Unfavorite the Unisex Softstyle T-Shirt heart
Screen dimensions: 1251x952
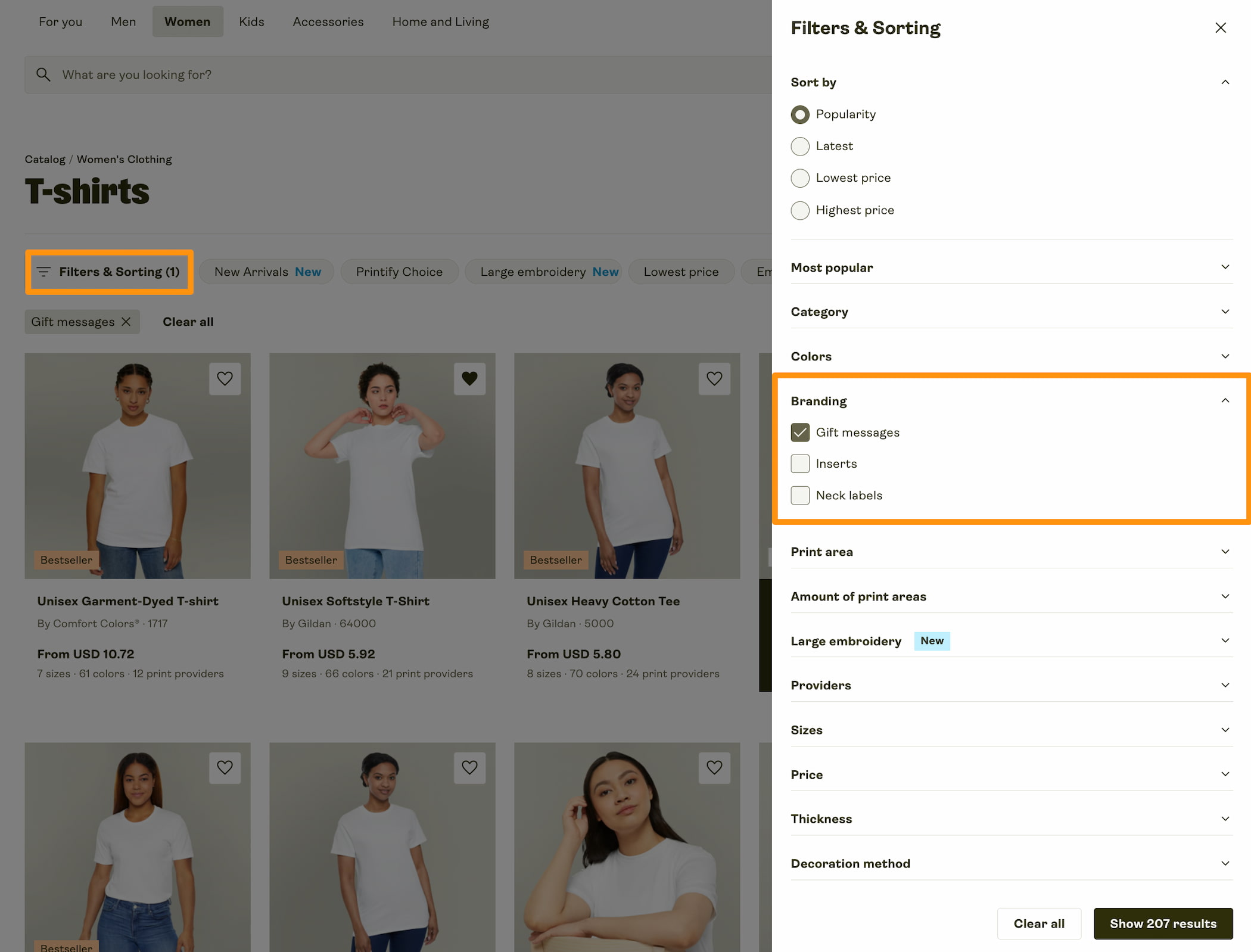[469, 378]
